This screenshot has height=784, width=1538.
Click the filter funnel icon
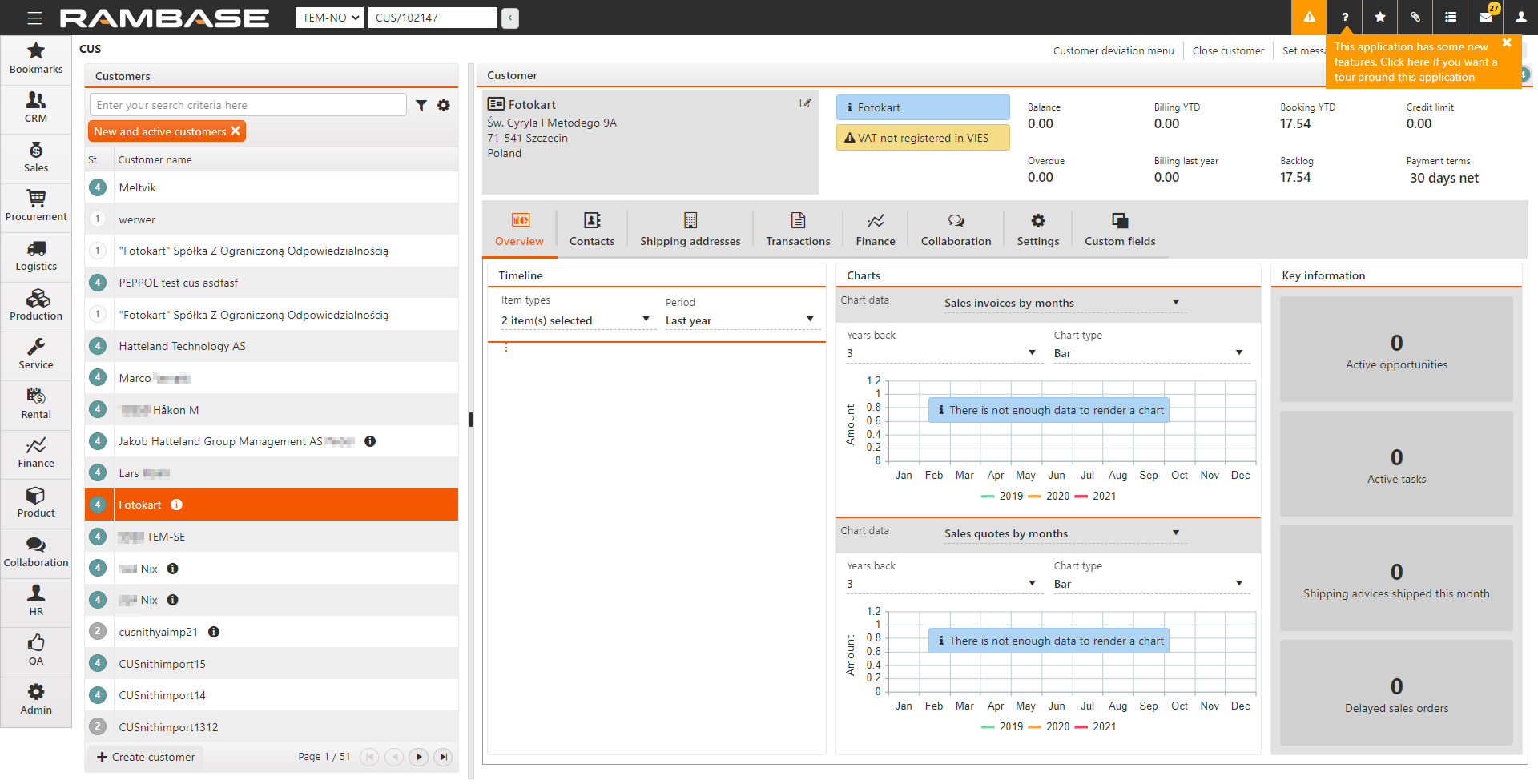pyautogui.click(x=421, y=105)
